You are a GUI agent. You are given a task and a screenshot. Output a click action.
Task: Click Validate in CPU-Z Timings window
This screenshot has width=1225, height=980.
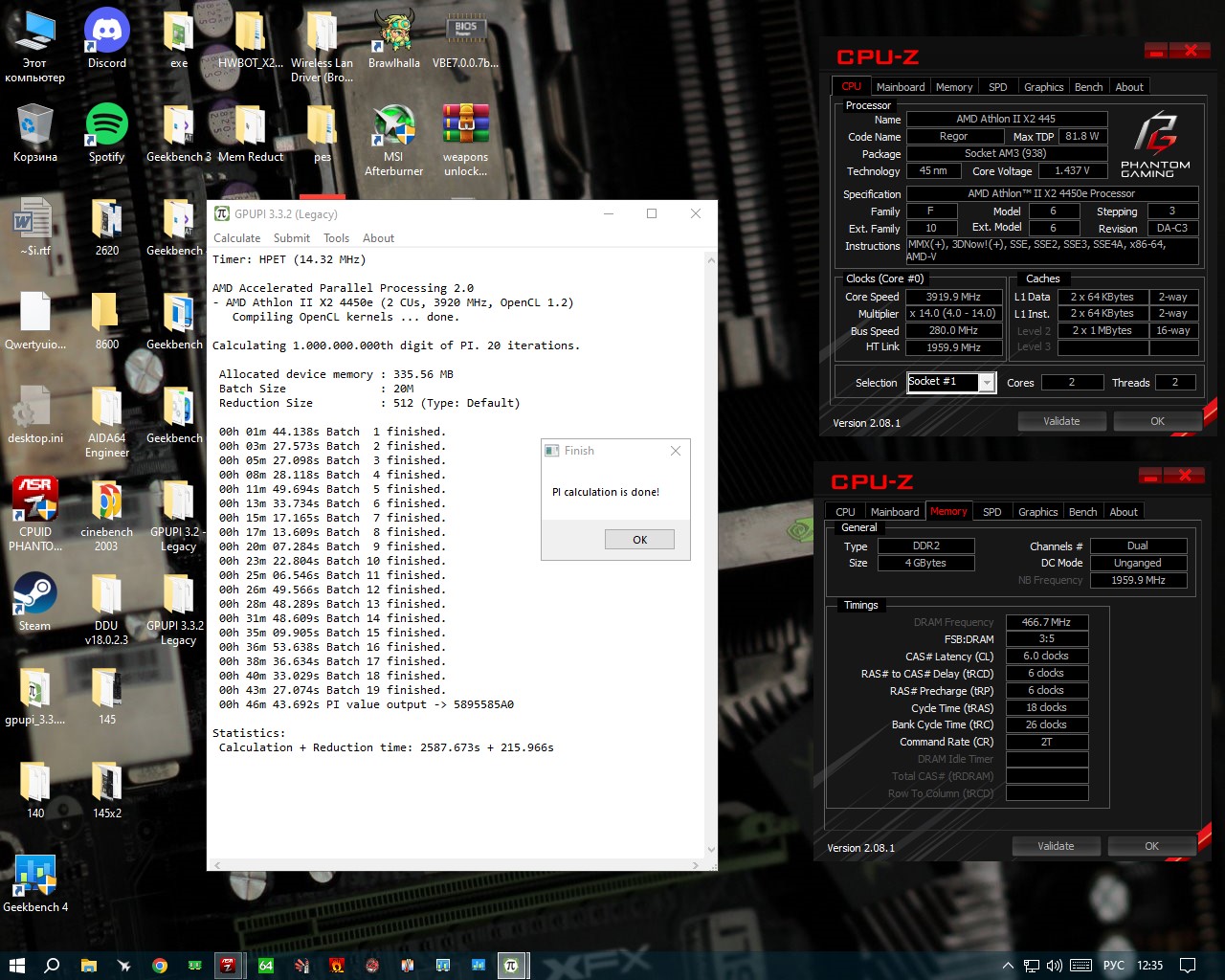tap(1056, 846)
